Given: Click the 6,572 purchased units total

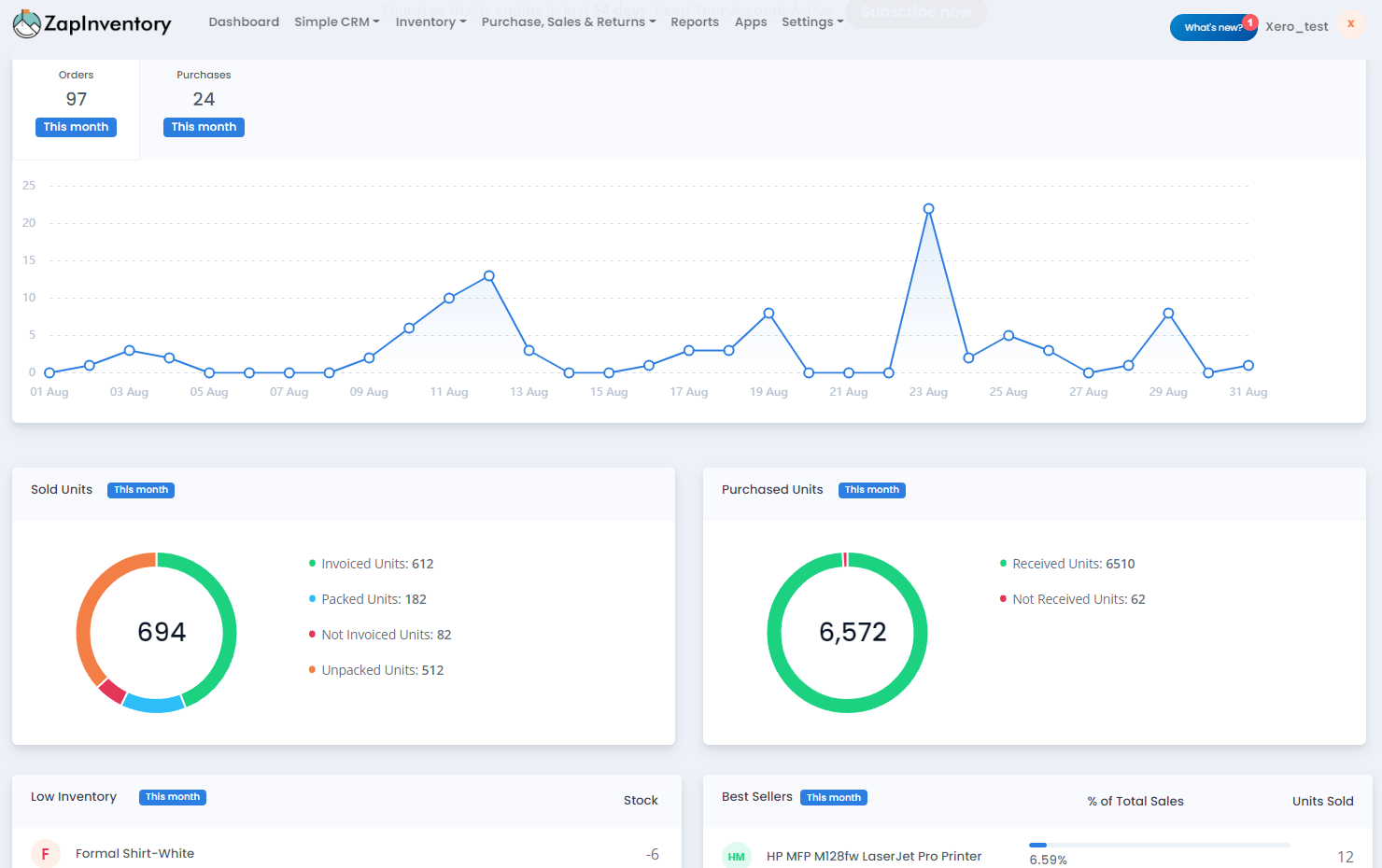Looking at the screenshot, I should [853, 632].
